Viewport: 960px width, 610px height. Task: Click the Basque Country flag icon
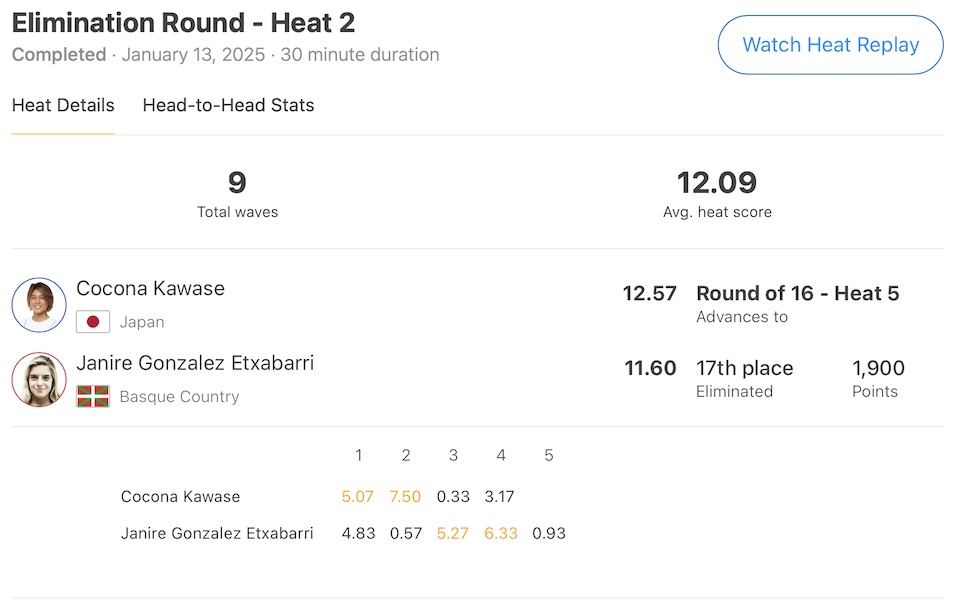pos(93,396)
